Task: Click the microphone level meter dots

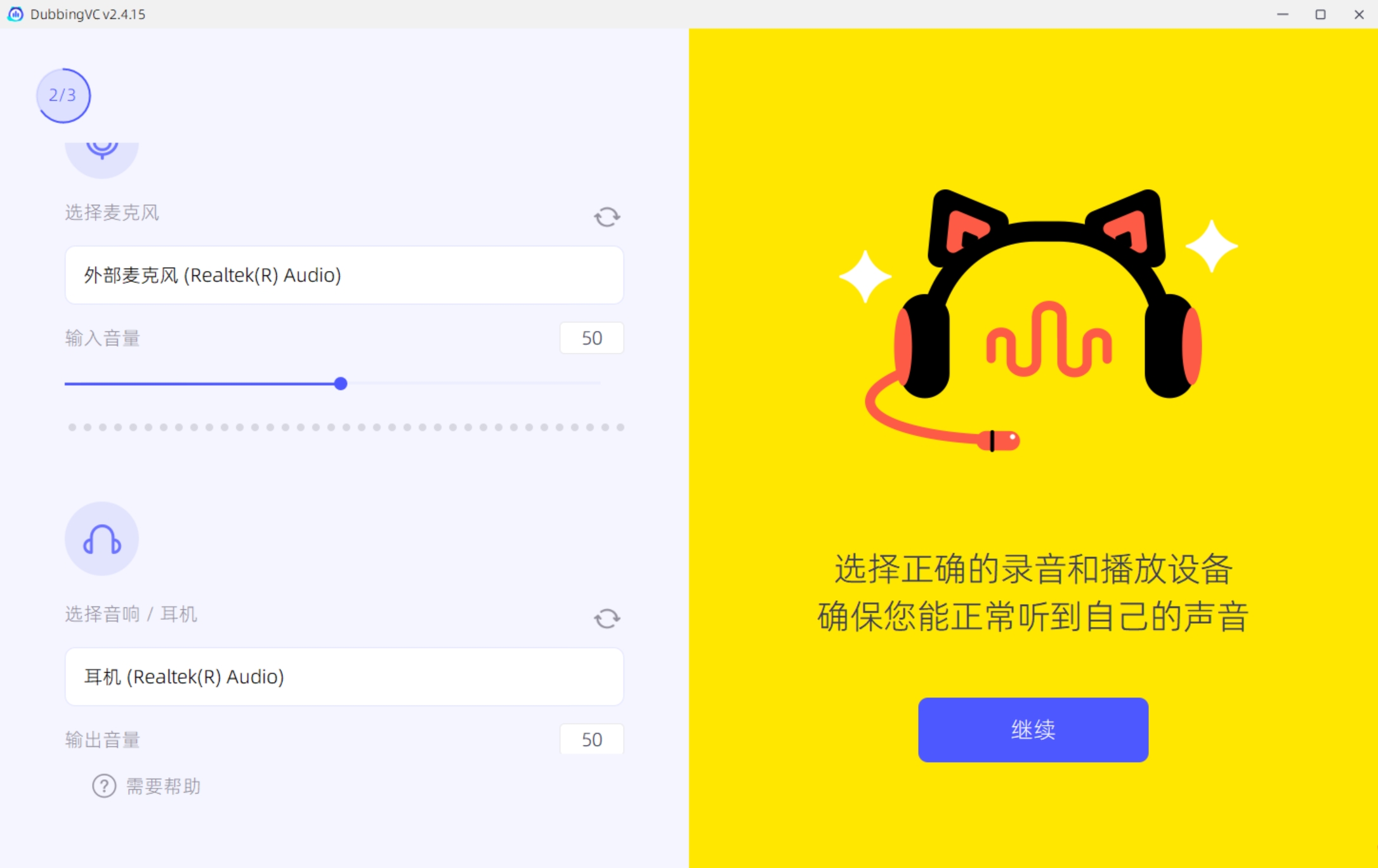Action: [x=346, y=428]
